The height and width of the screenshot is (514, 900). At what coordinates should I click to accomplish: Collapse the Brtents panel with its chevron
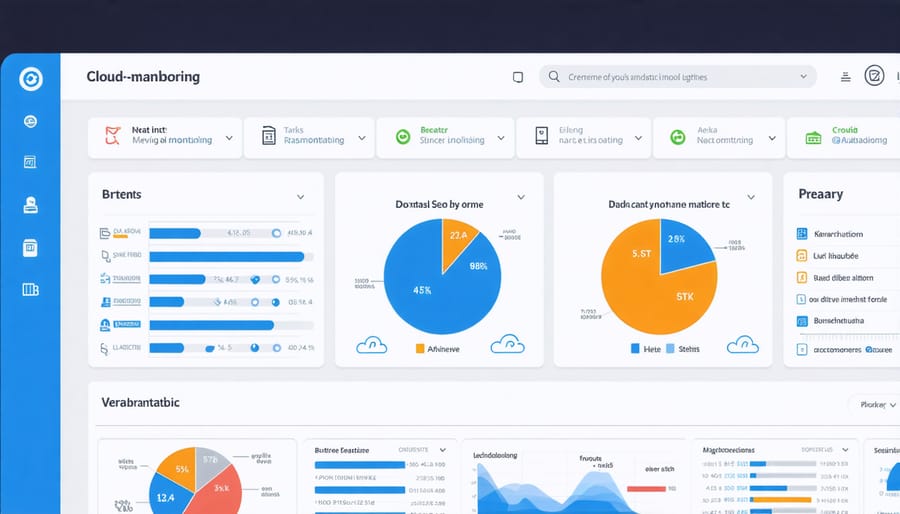click(x=300, y=197)
